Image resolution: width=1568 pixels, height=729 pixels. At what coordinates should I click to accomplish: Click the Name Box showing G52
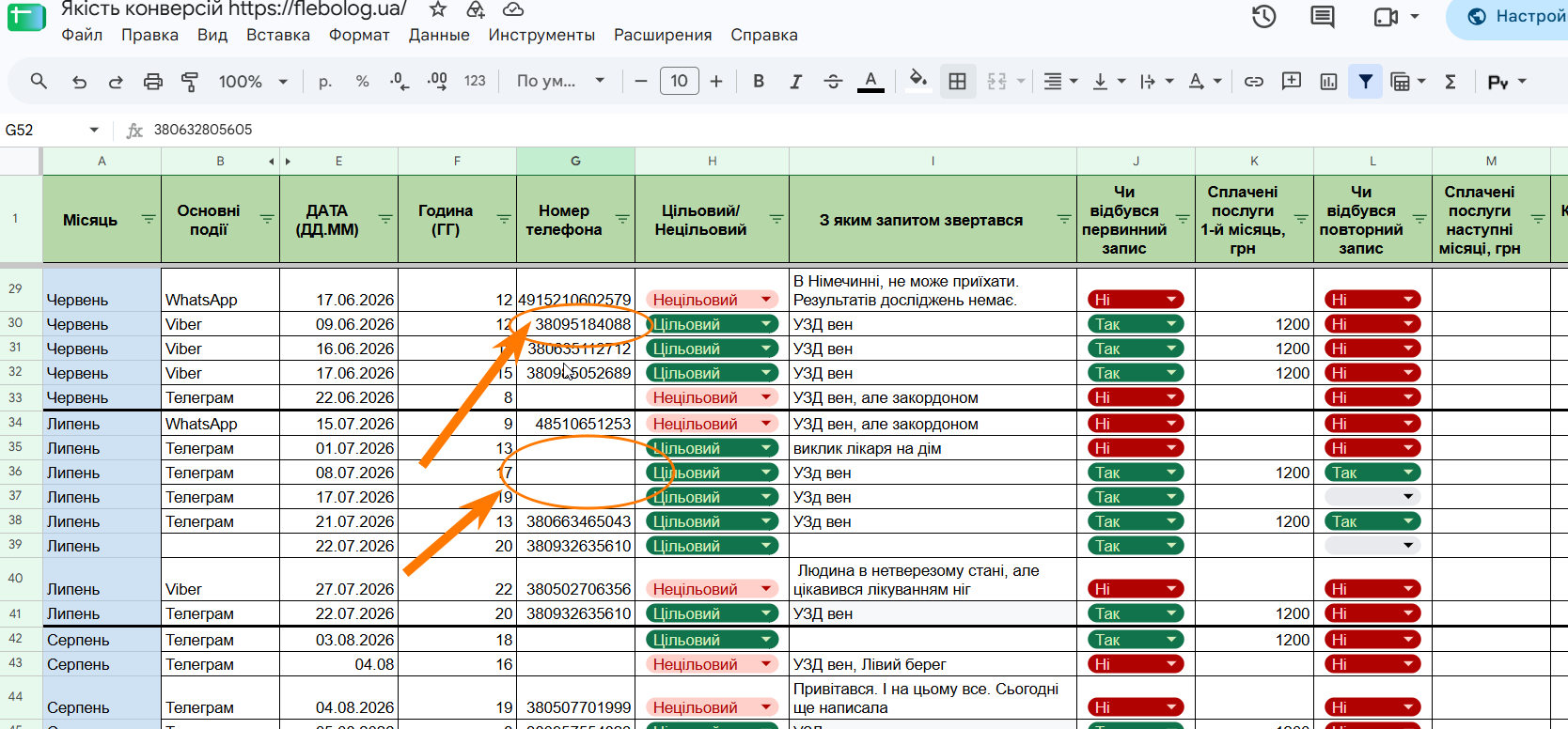point(53,130)
